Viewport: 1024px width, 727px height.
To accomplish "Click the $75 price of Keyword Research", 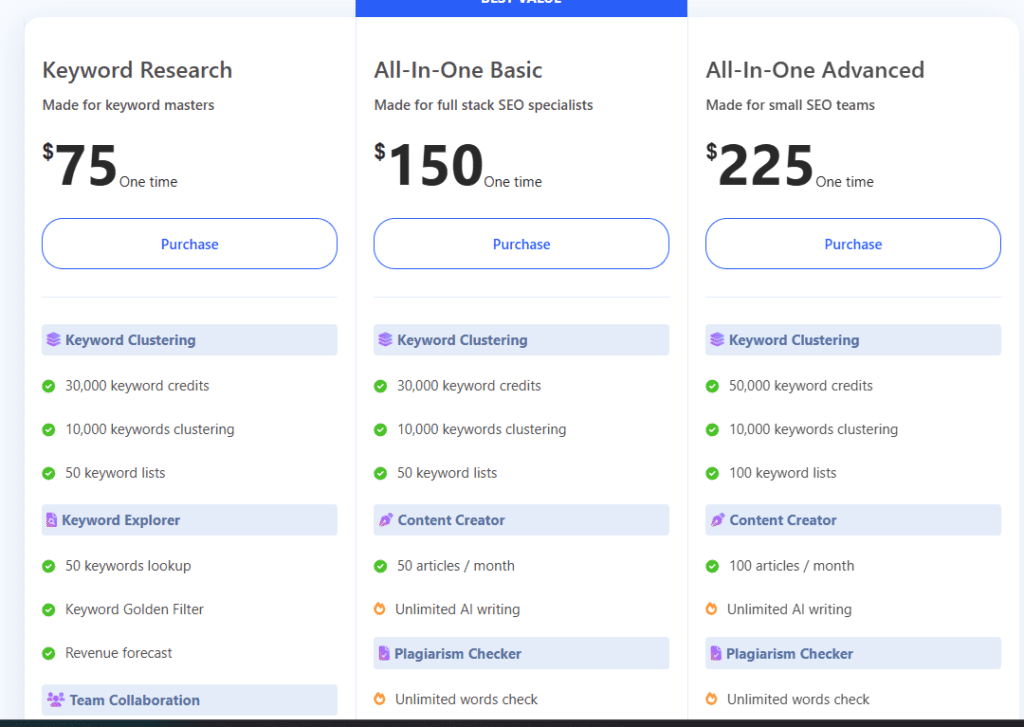I will click(86, 165).
